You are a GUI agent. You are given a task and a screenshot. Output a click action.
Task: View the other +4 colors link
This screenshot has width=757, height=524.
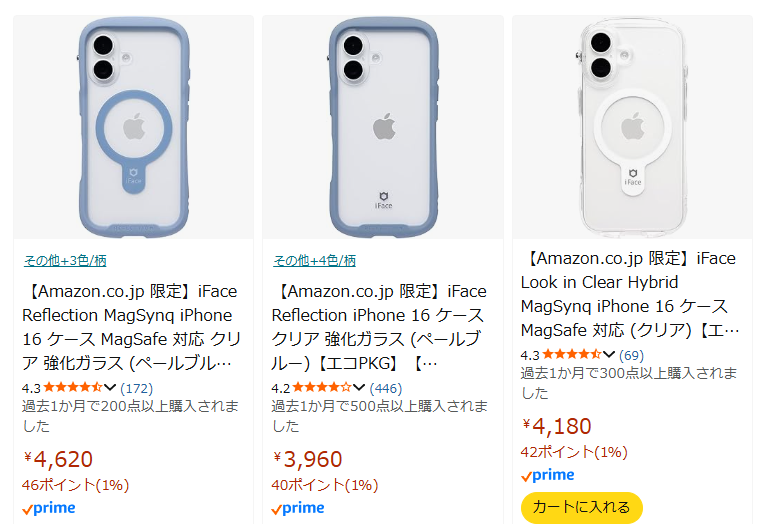click(314, 261)
